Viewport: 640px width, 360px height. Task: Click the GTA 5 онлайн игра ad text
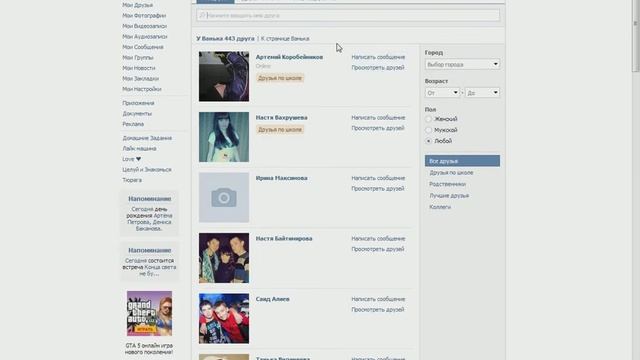(x=149, y=349)
